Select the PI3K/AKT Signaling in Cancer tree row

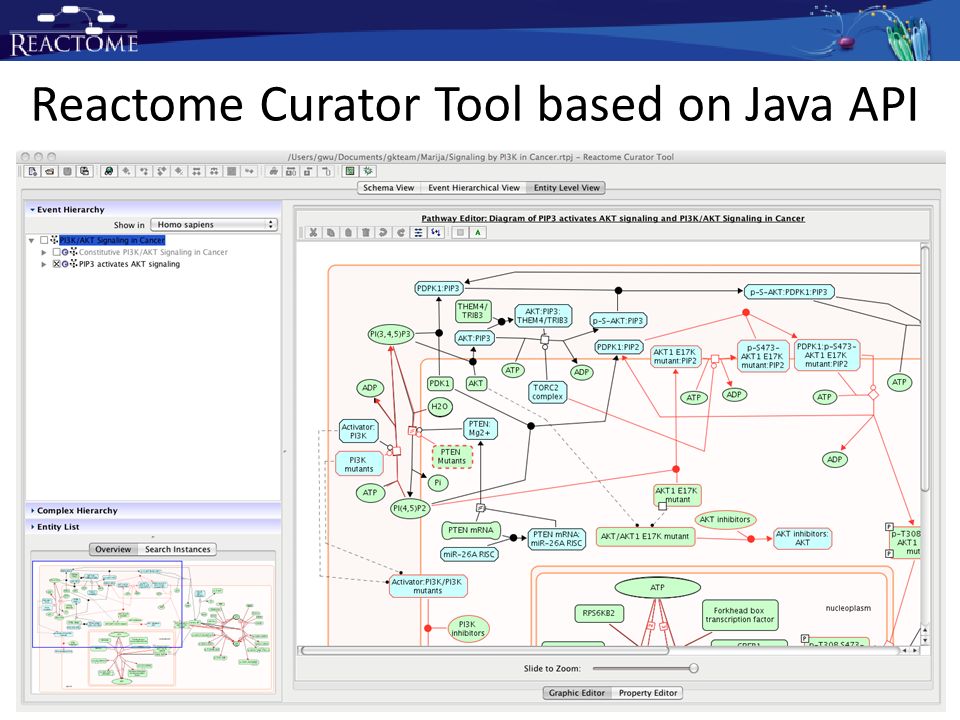click(x=112, y=240)
